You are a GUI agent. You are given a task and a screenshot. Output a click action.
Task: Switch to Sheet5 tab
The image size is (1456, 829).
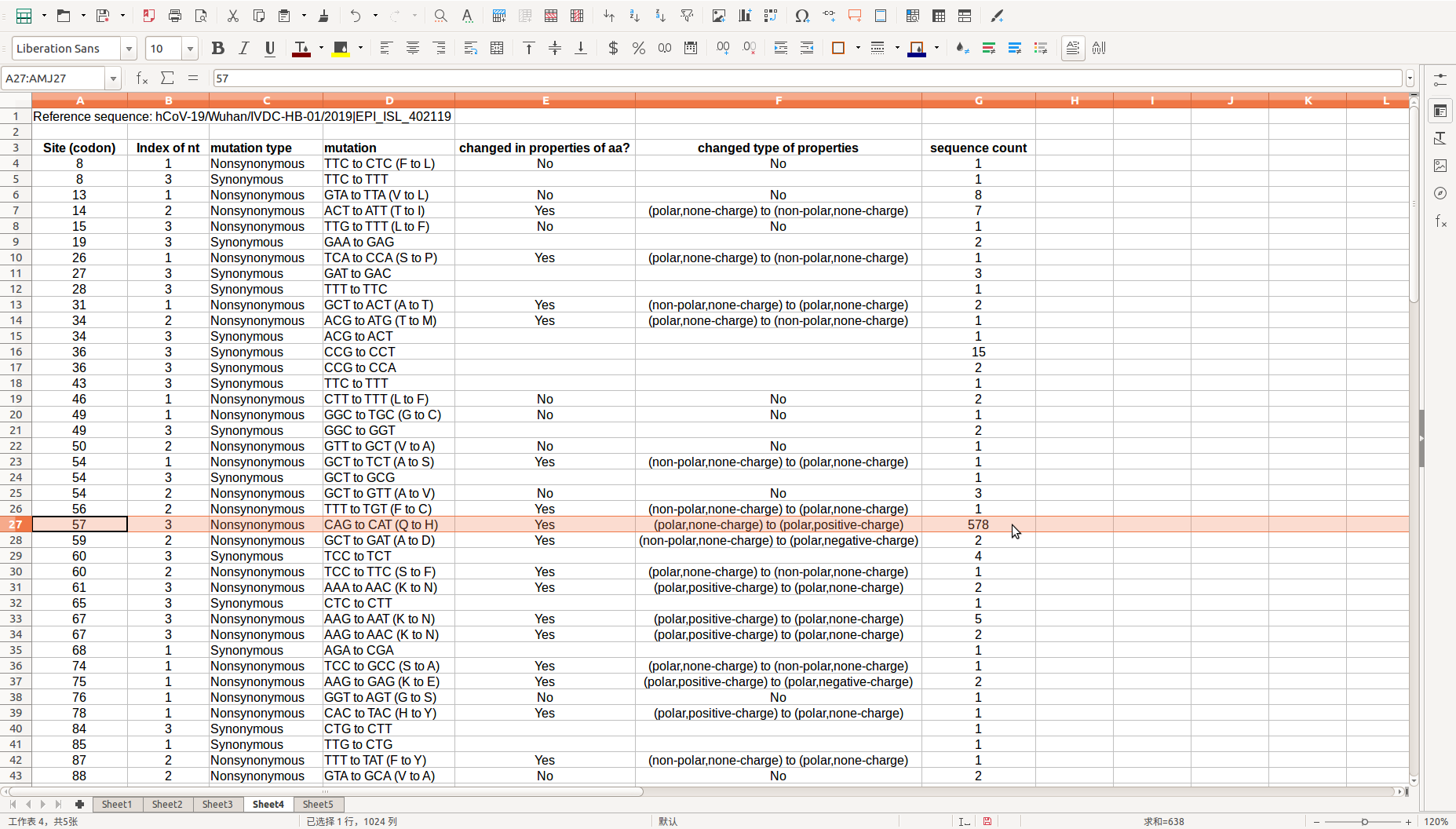point(318,804)
